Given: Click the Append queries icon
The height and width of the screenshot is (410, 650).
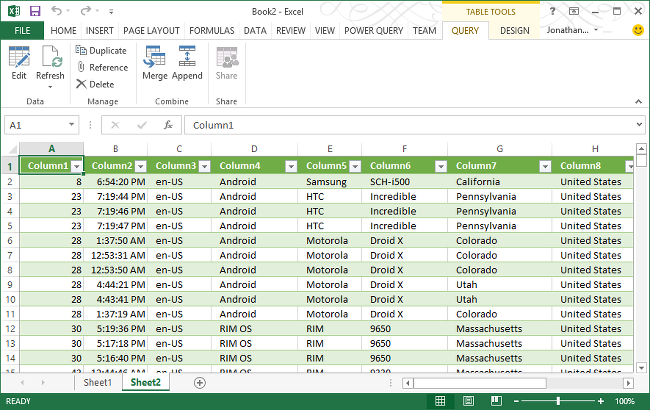Looking at the screenshot, I should (x=187, y=57).
